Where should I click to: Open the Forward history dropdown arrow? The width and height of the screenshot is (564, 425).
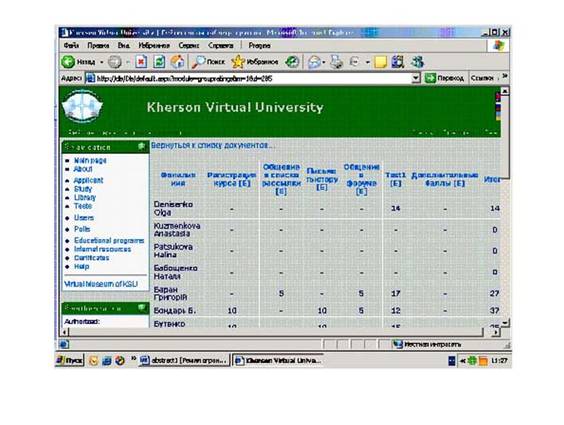128,62
